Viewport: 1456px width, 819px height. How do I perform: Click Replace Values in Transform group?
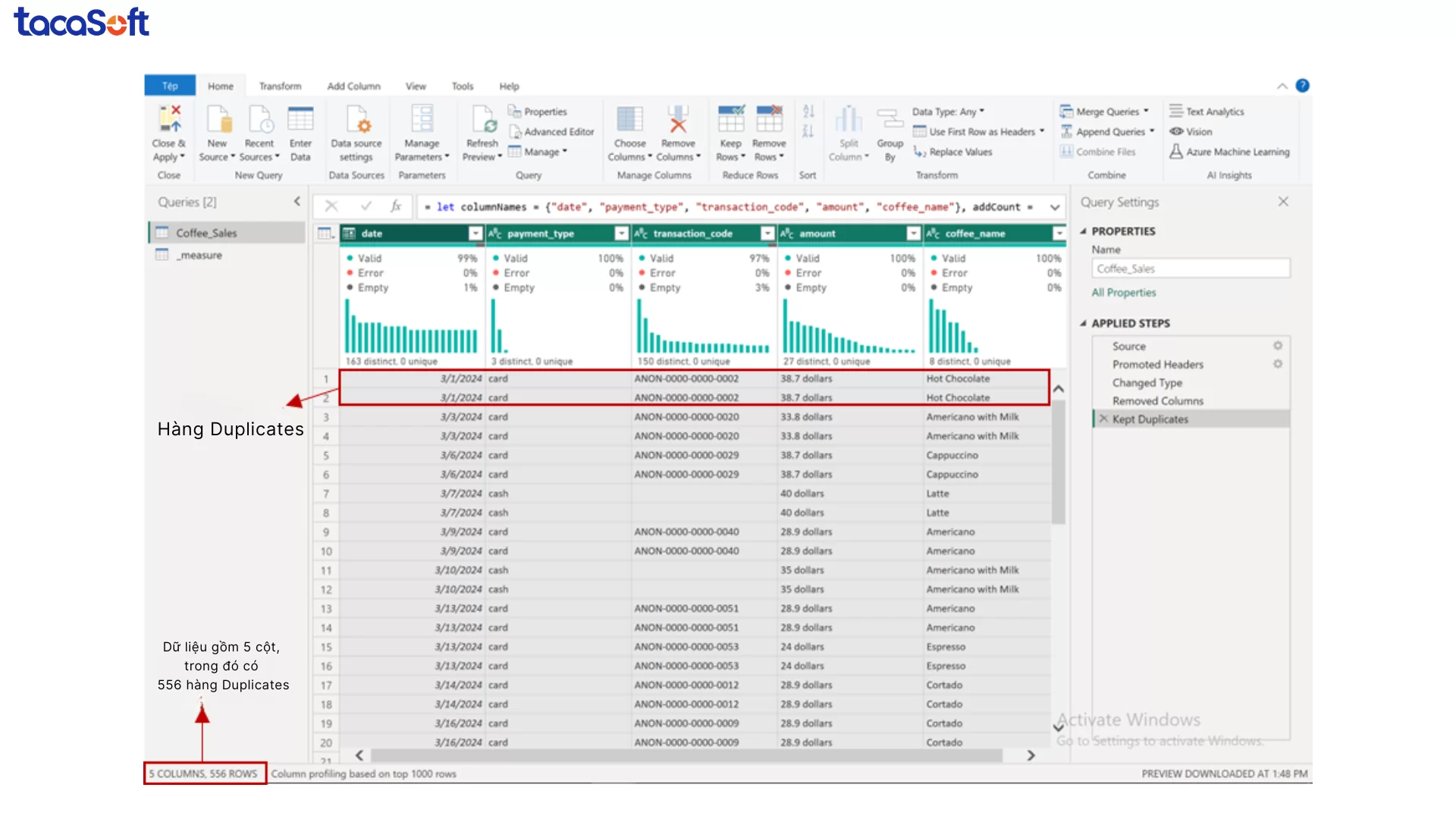(952, 152)
